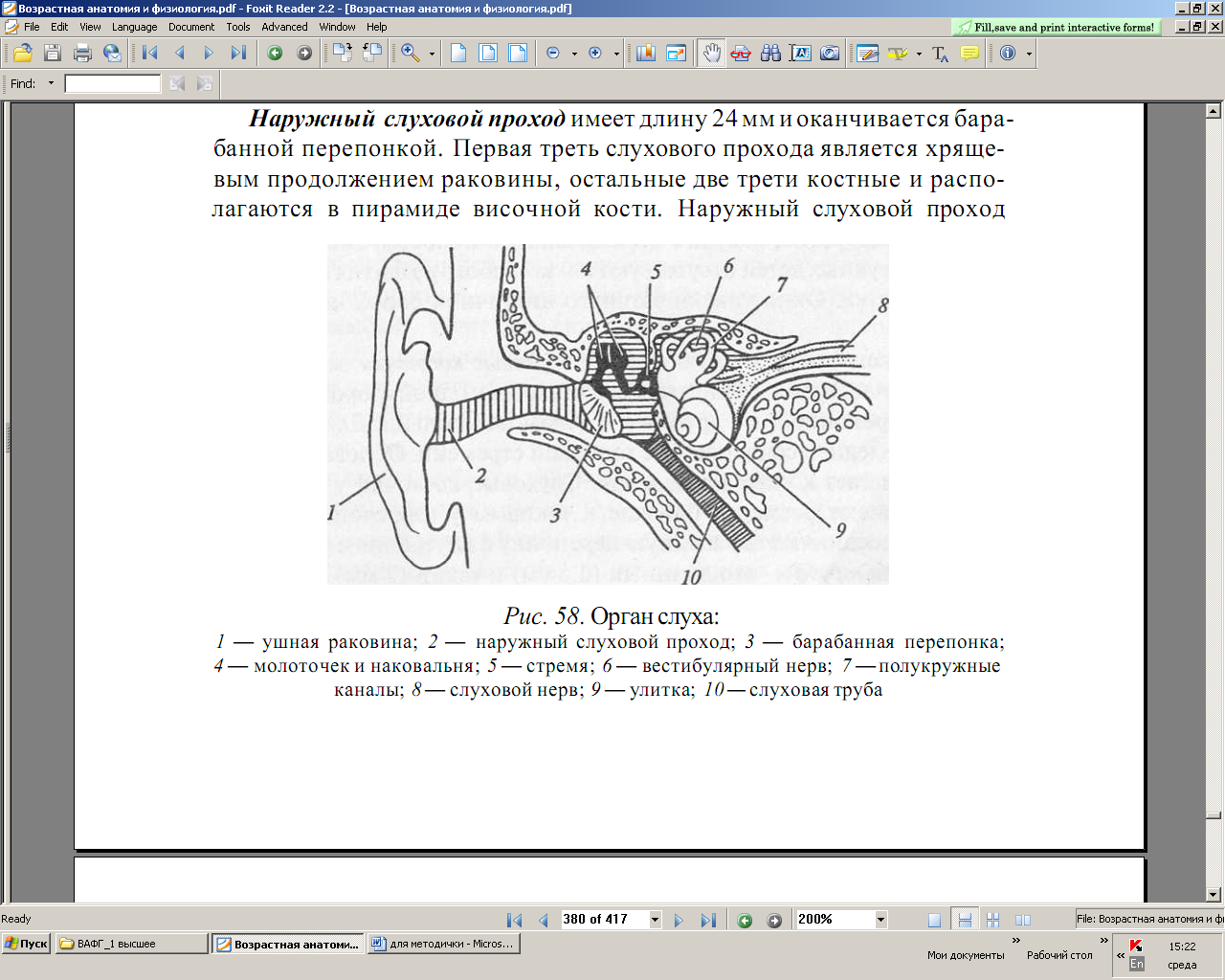
Task: Click status bar Previous Page arrow
Action: point(544,920)
